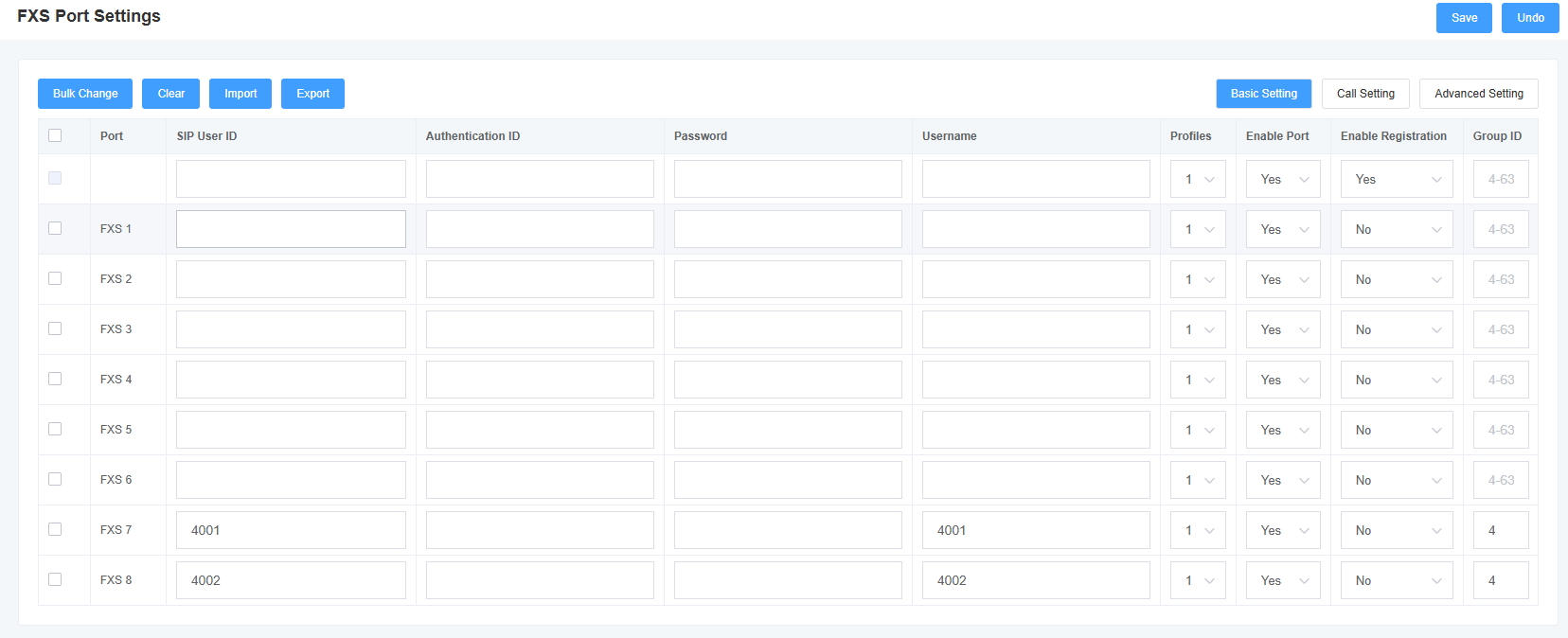This screenshot has width=1568, height=638.
Task: Click the Group ID field for FXS 8
Action: pos(1501,580)
